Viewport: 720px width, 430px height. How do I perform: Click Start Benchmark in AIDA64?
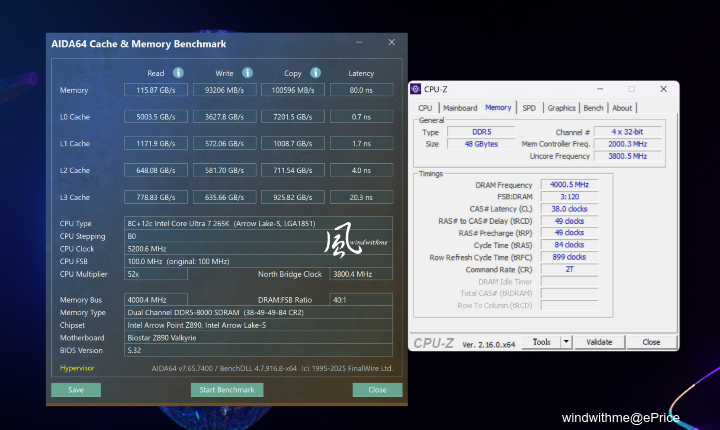(x=227, y=390)
